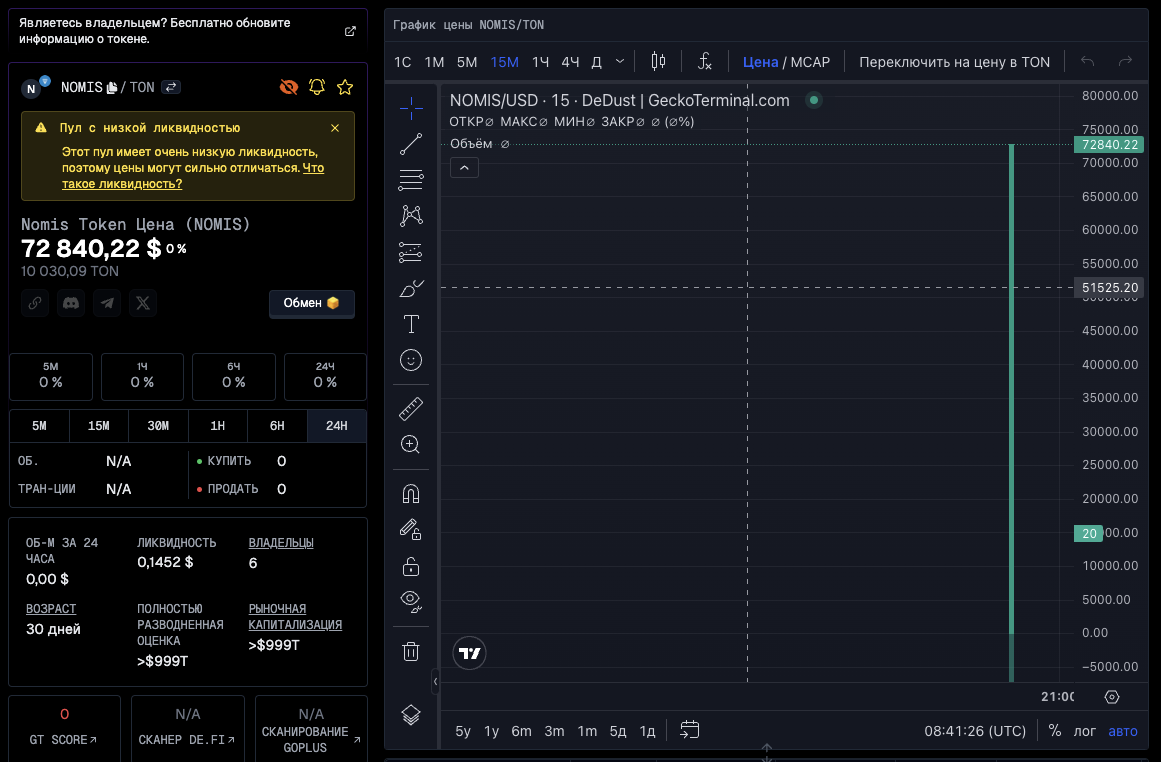Screen dimensions: 1161x762
Task: Select the 4Ч timeframe
Action: (x=570, y=62)
